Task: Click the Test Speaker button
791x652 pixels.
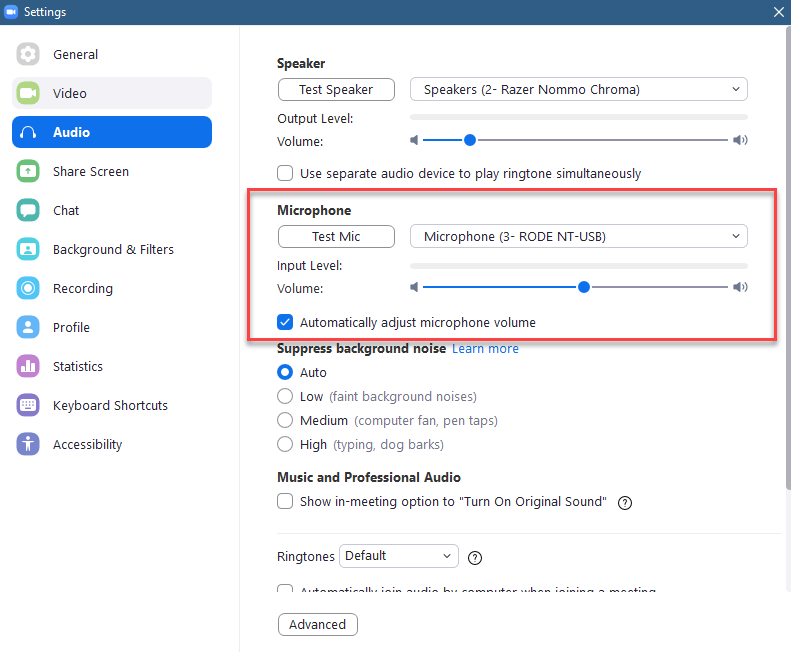Action: coord(336,89)
